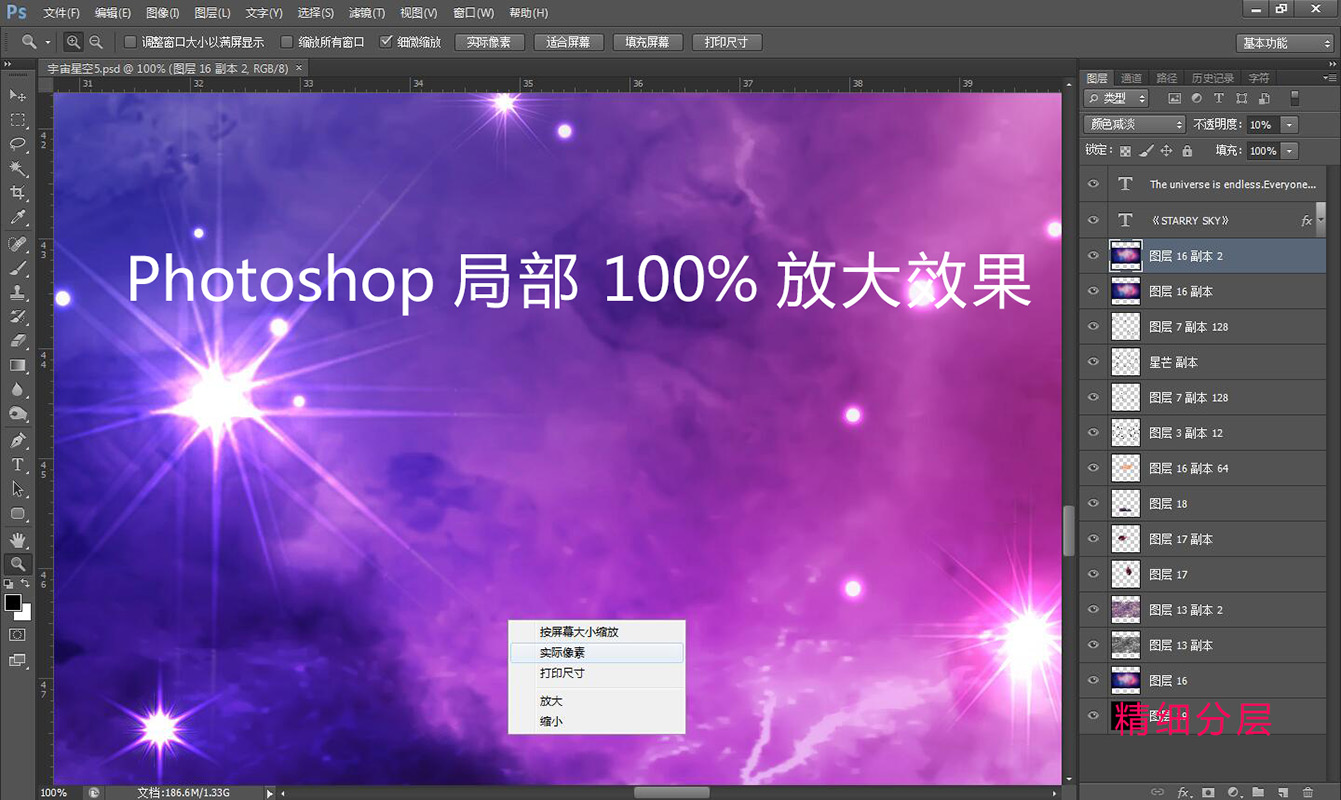Click the 填充屏幕 button
The image size is (1341, 800).
pyautogui.click(x=648, y=43)
